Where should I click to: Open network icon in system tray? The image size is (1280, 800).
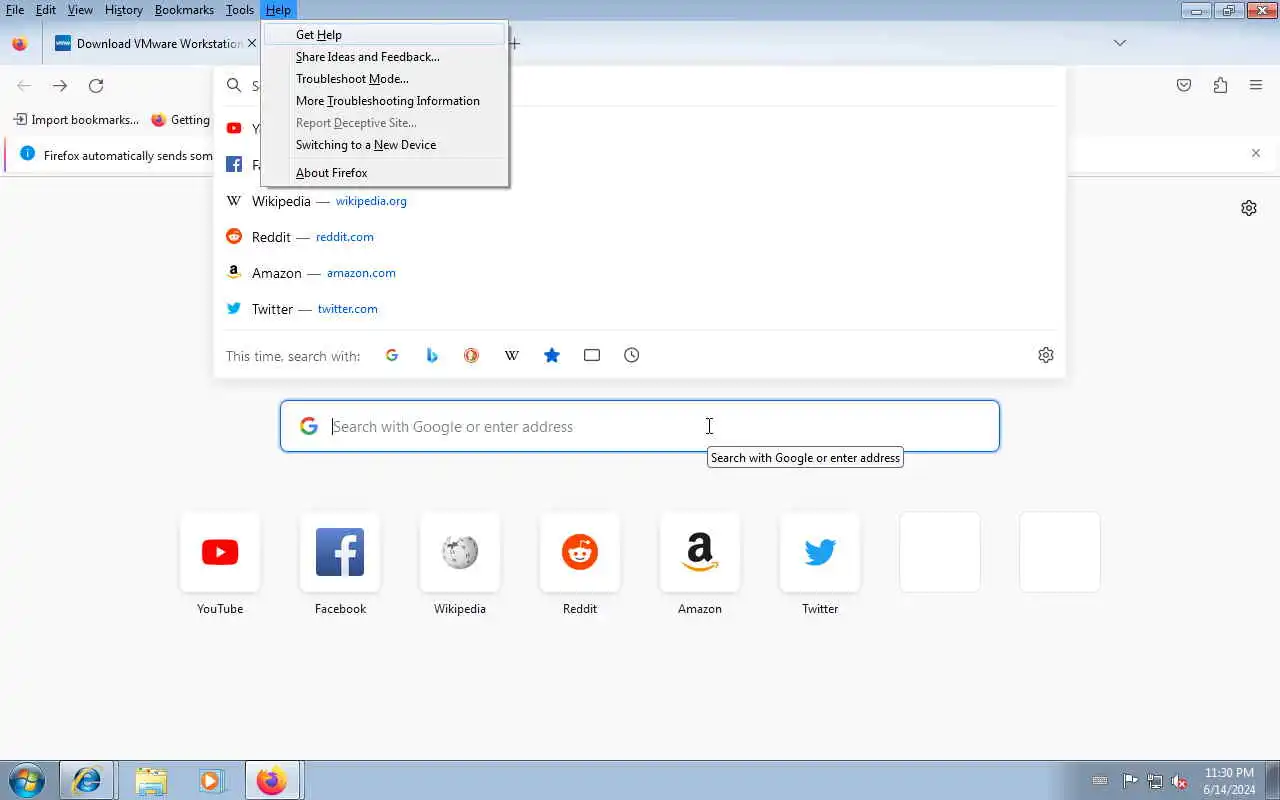click(1155, 781)
